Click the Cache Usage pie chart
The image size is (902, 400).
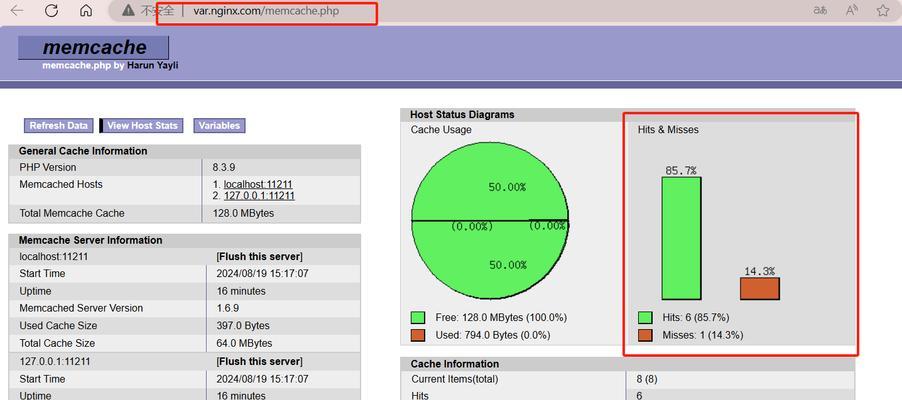(x=490, y=220)
